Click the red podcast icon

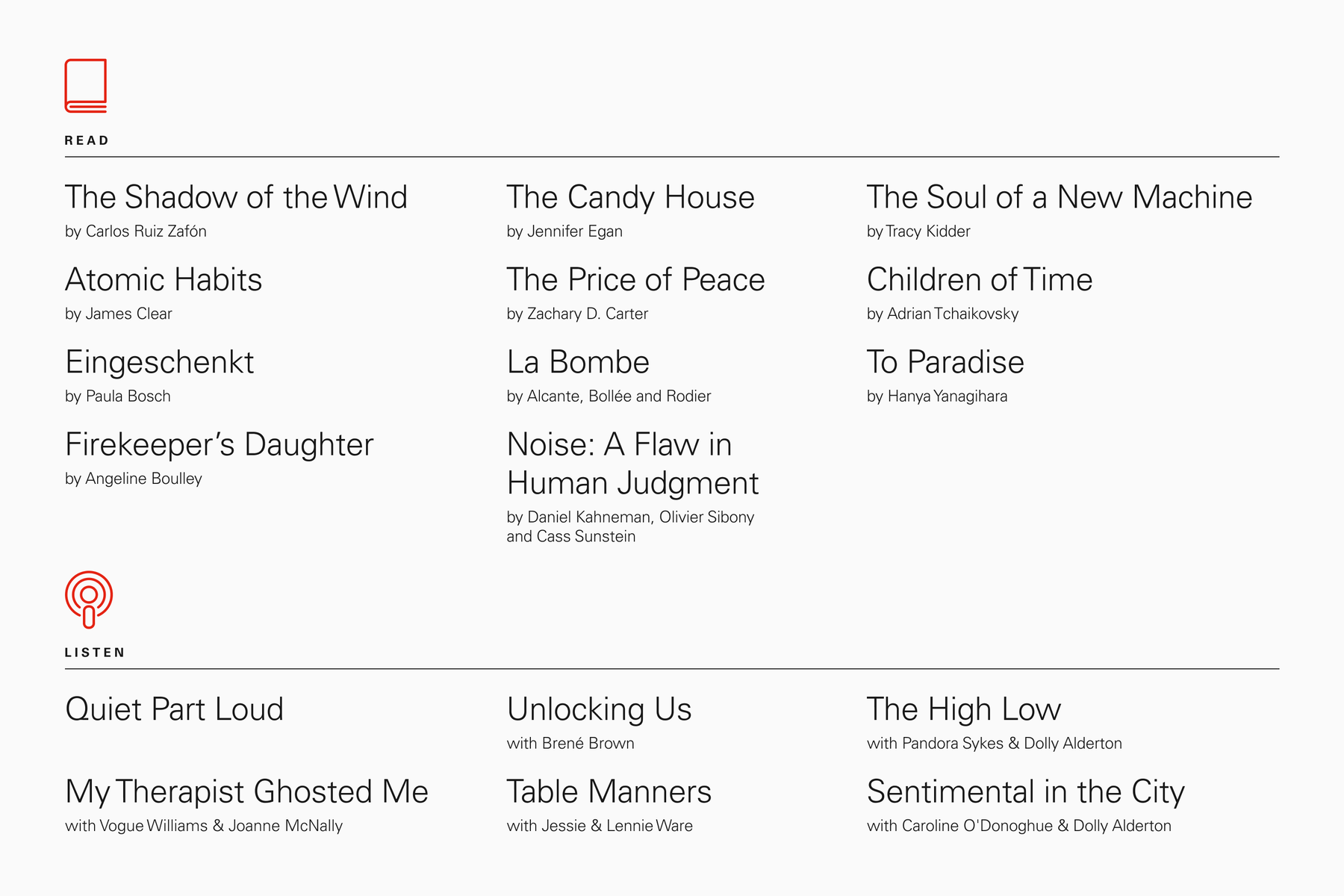[x=89, y=600]
